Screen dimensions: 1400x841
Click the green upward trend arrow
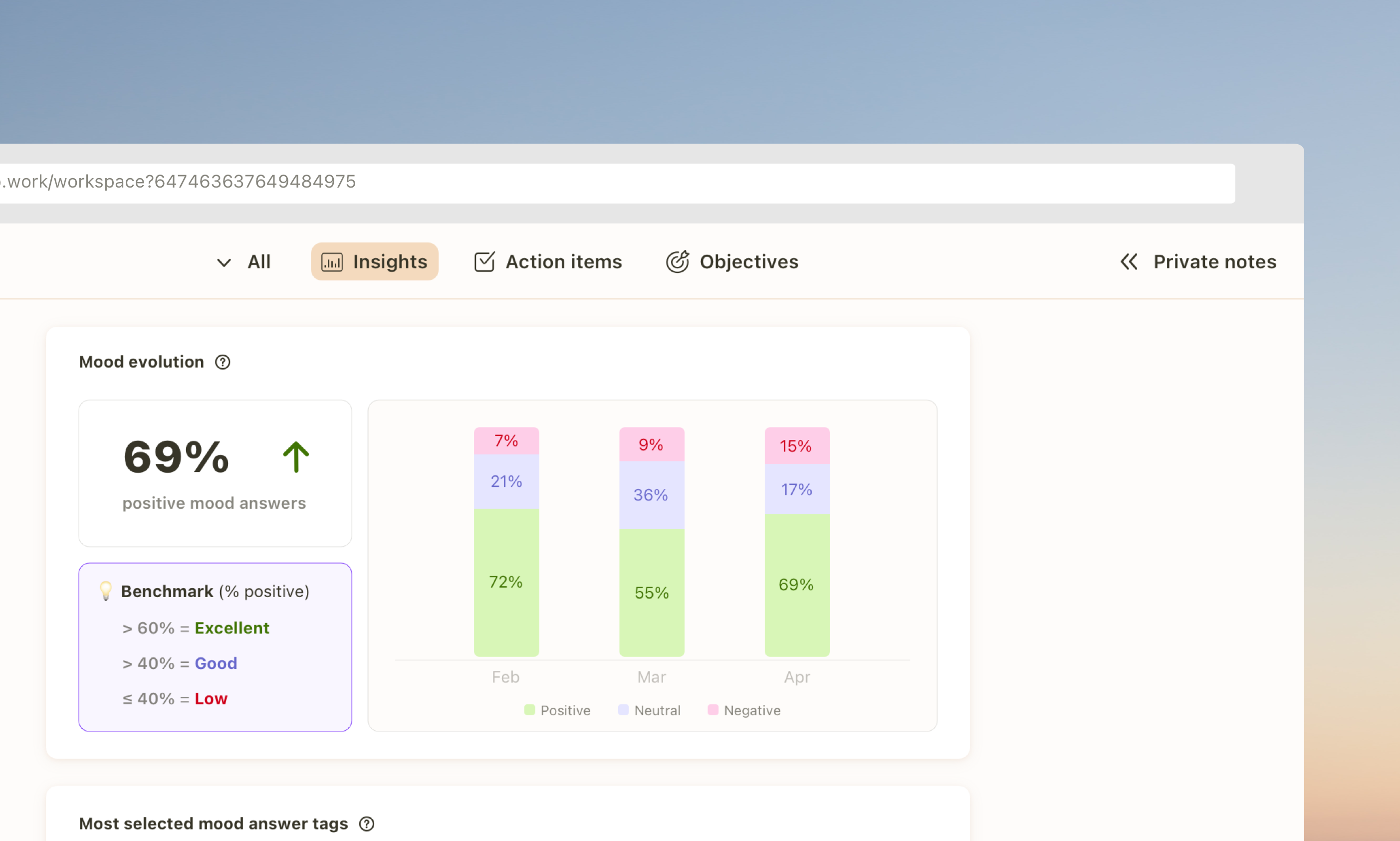(295, 457)
